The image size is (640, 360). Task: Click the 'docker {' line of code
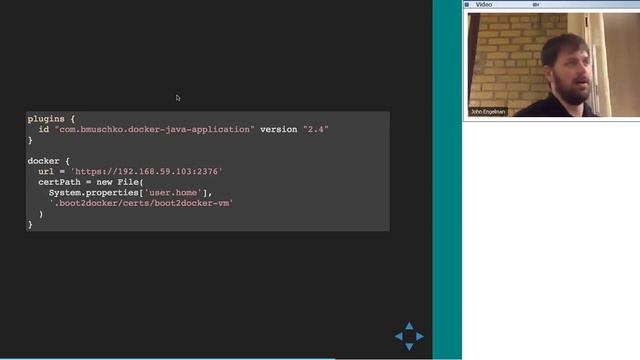pyautogui.click(x=49, y=161)
